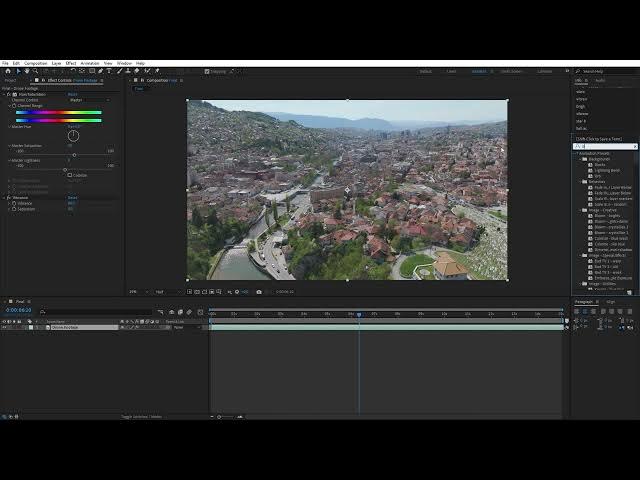Clear the Effects & Presets search with X

coord(633,147)
